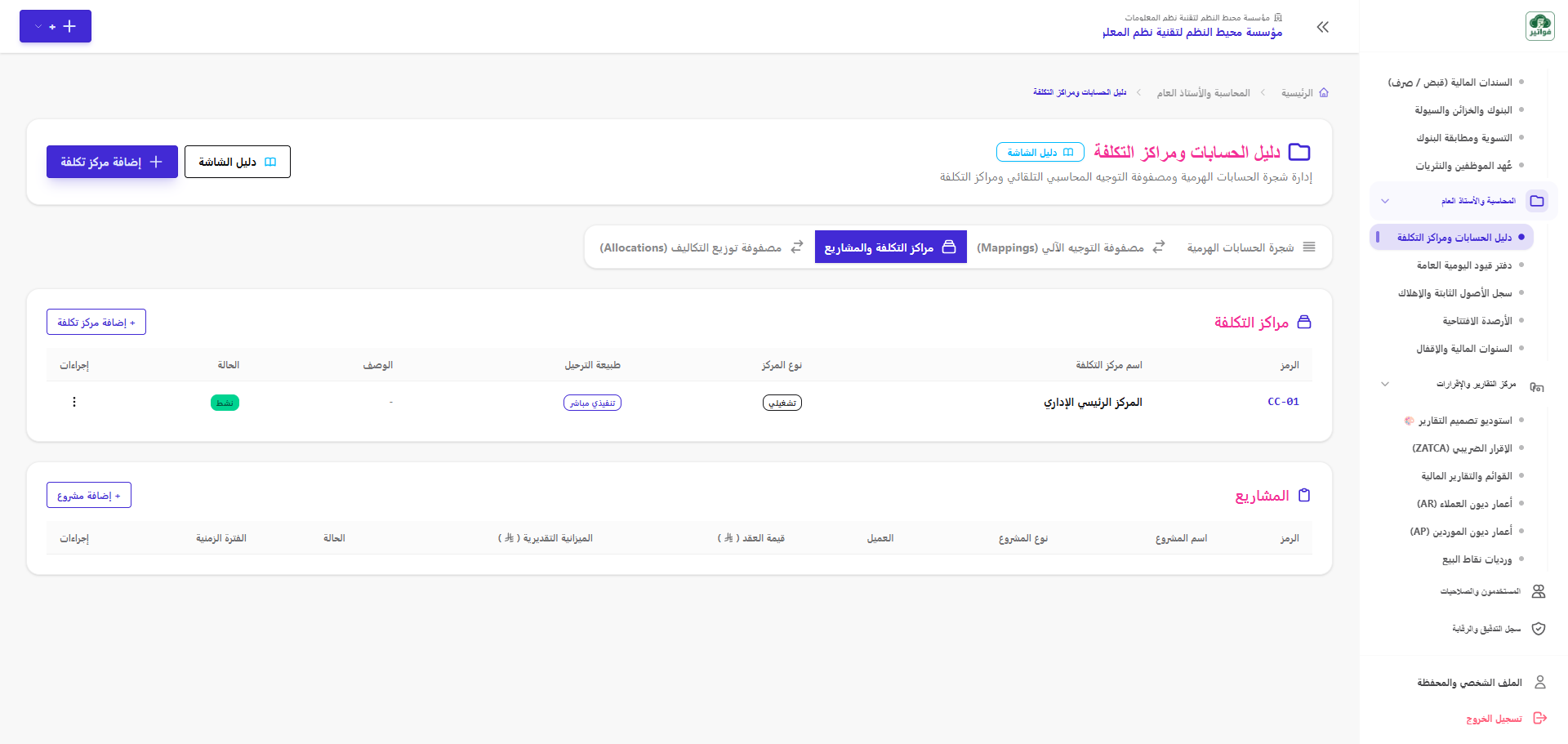Click the مراكز التكلفة section icon
Screen dimensions: 1568x744
pyautogui.click(x=1304, y=322)
